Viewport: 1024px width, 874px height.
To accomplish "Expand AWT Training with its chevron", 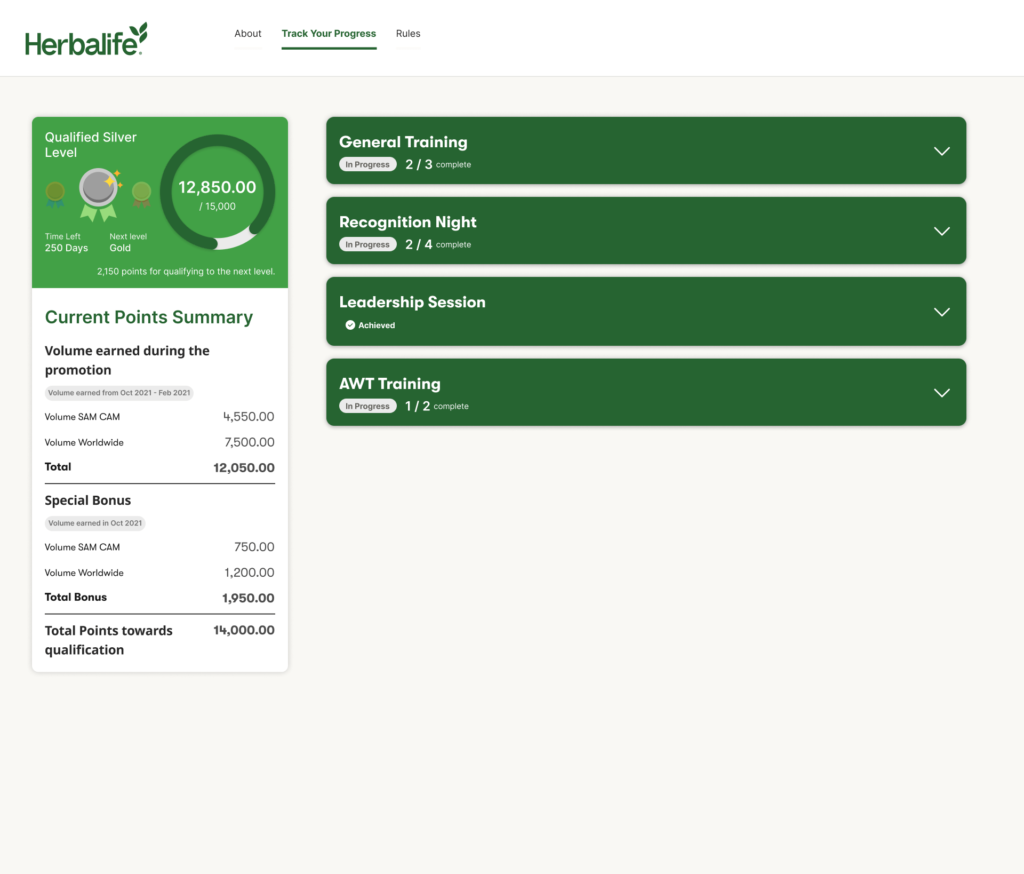I will pos(941,393).
